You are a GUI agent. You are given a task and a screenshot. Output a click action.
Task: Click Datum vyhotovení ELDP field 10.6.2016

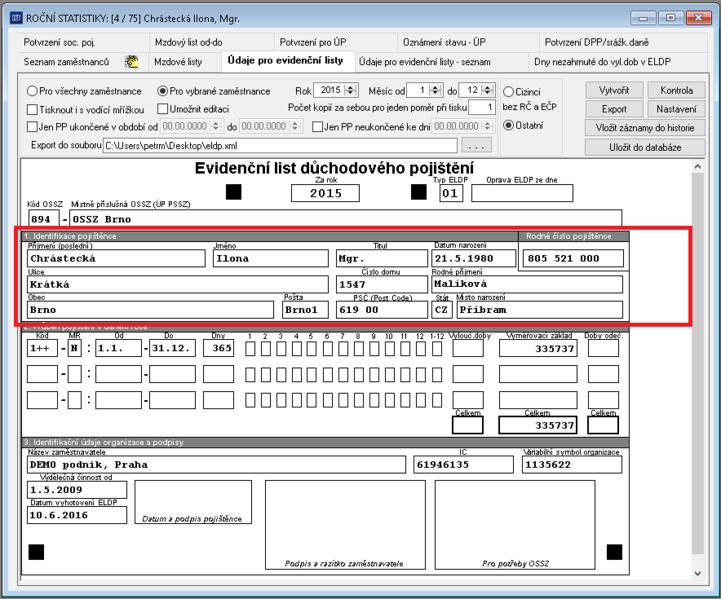coord(77,515)
